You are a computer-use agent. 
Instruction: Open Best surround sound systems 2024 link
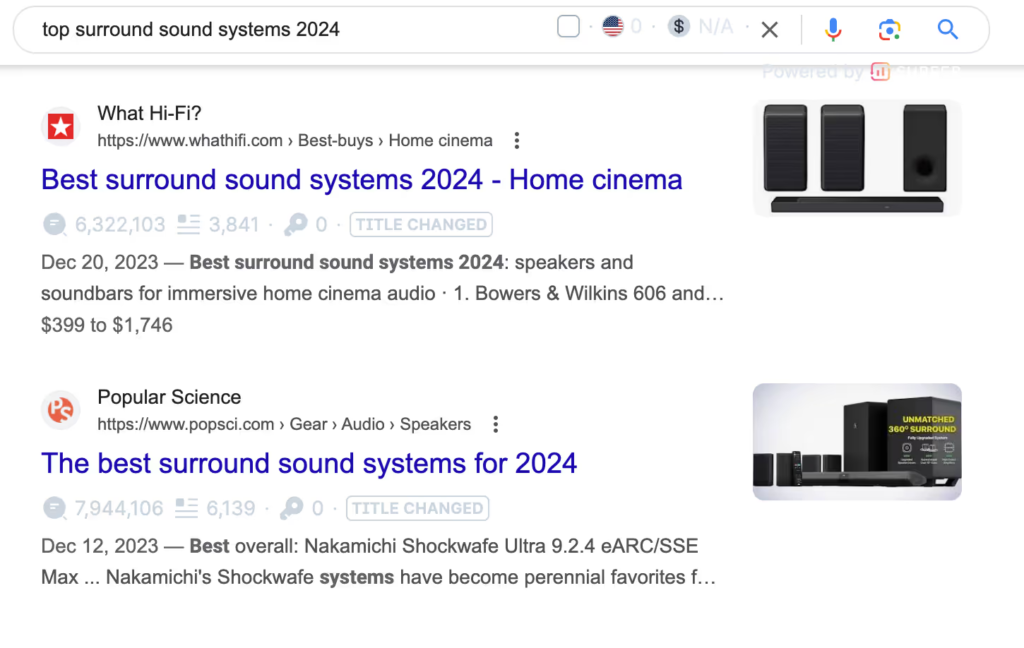click(362, 180)
